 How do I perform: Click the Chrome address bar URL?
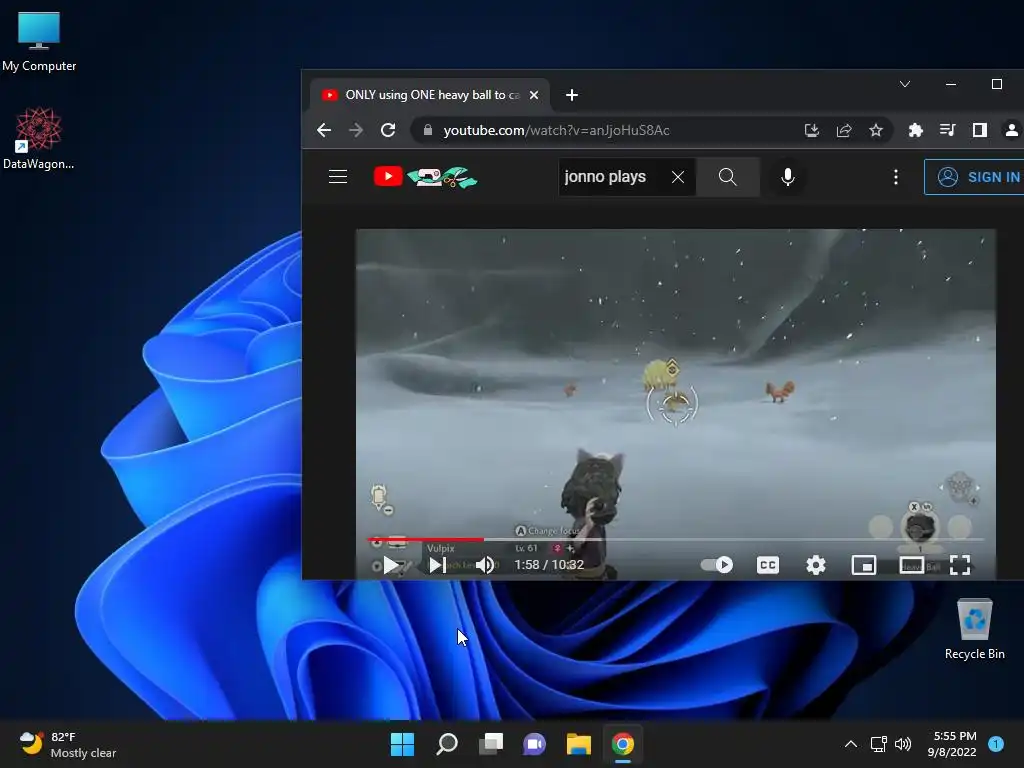coord(556,130)
